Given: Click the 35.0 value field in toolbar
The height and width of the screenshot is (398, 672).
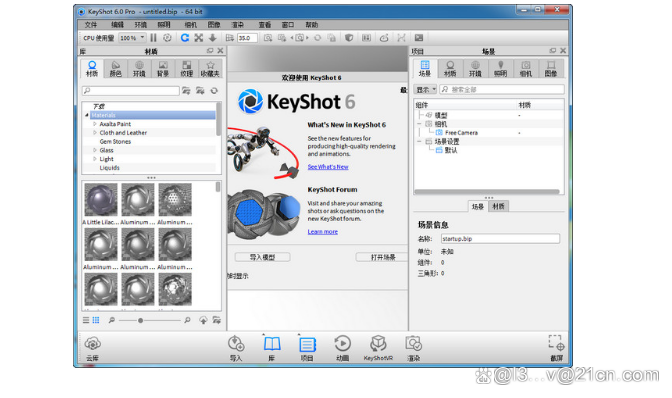Looking at the screenshot, I should (247, 38).
